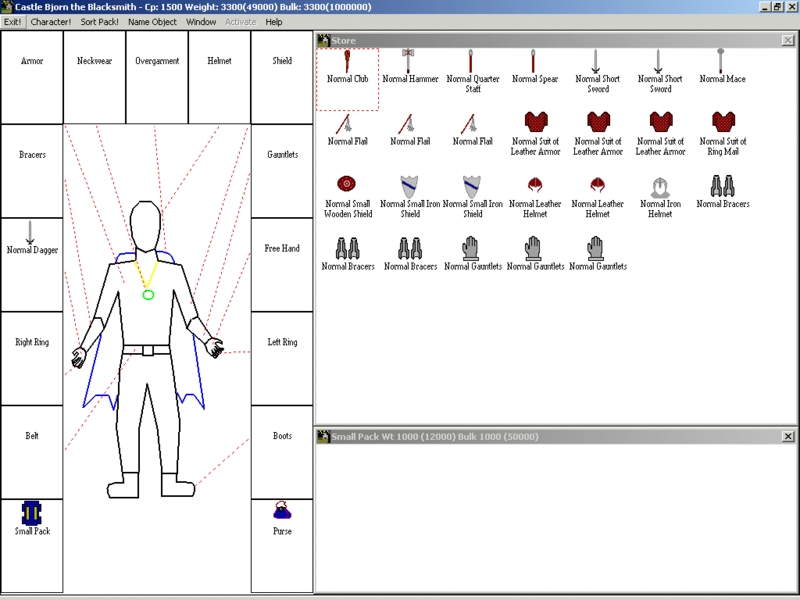Select the Normal Quarter Staff

pos(471,61)
